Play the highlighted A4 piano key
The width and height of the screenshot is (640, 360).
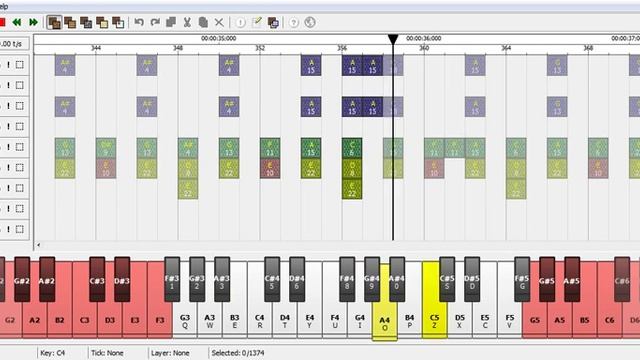[384, 322]
